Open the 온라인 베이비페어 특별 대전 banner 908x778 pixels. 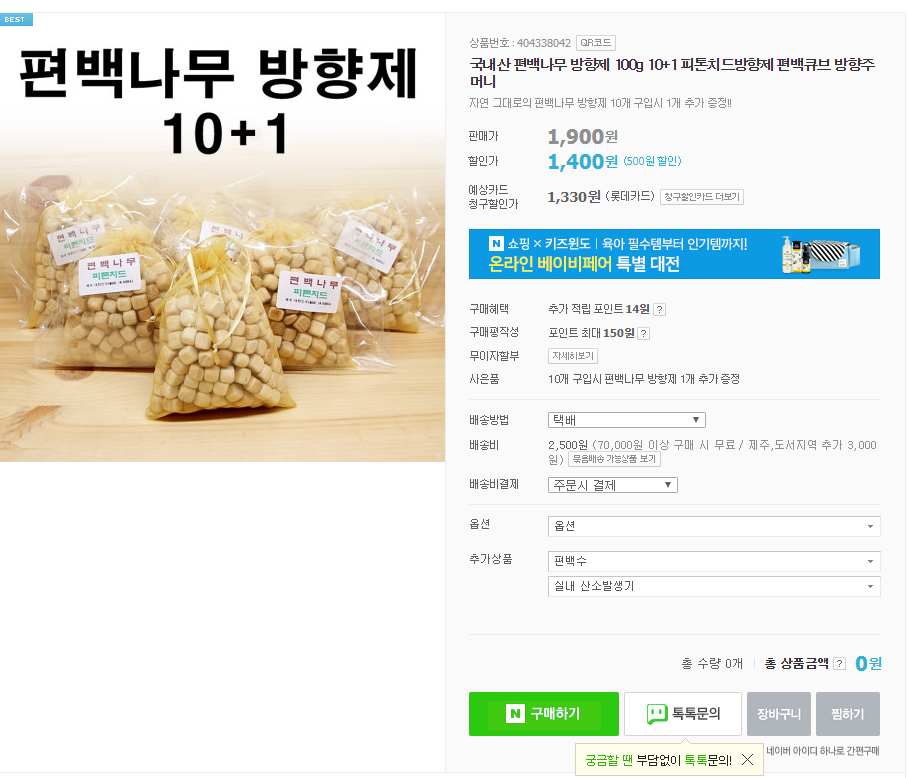point(674,254)
